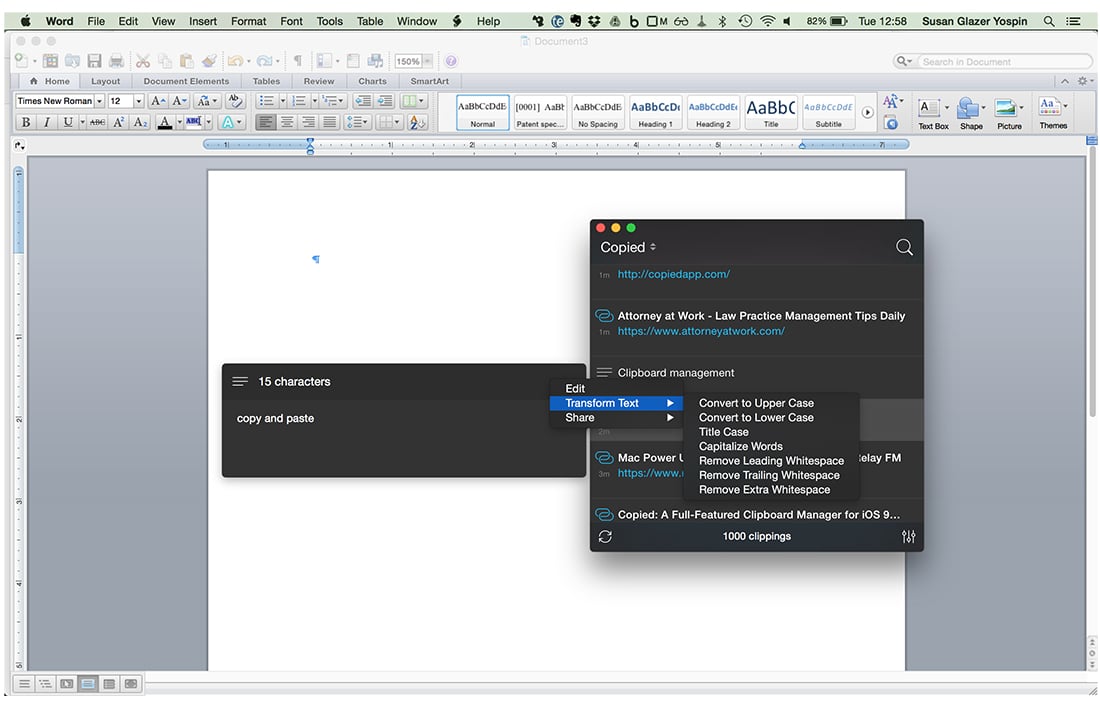
Task: Click the Cut scissors icon
Action: [143, 61]
